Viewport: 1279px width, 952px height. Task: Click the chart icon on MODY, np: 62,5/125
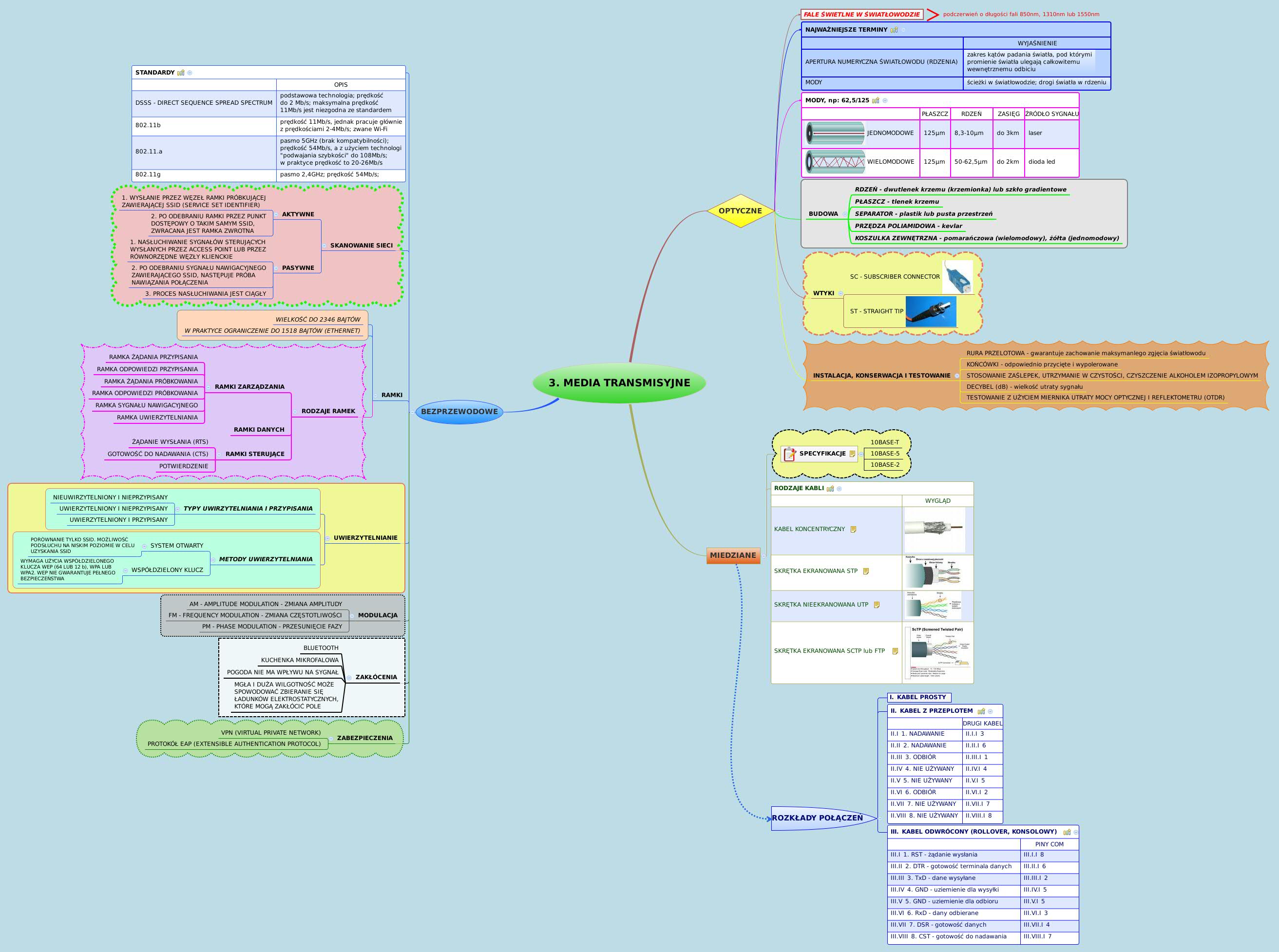876,100
